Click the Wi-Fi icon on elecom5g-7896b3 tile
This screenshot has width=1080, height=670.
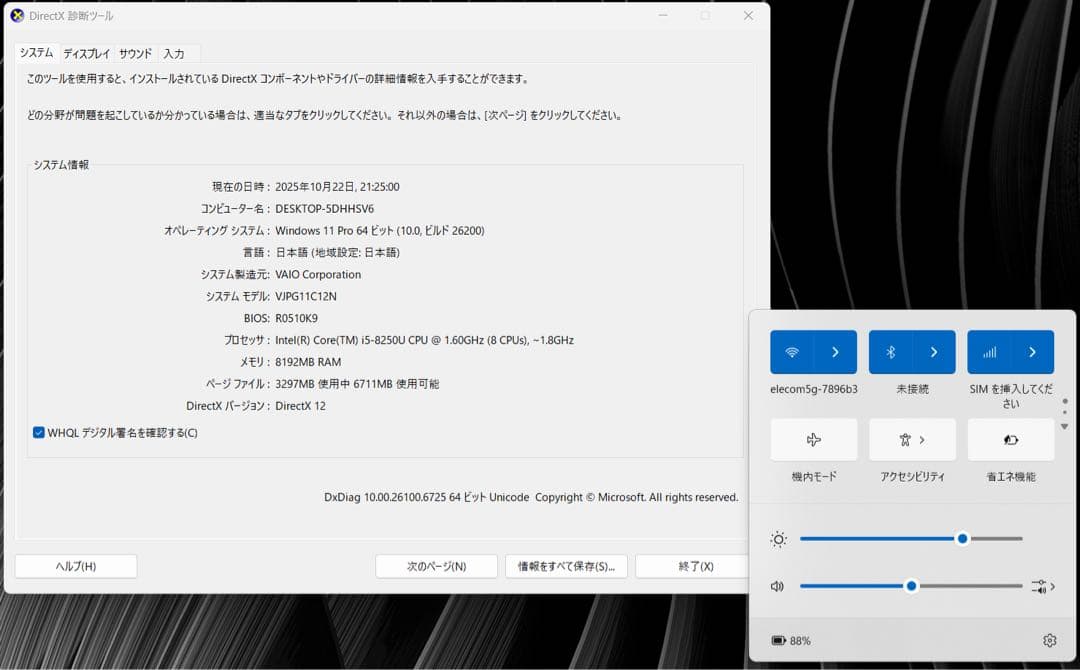[x=794, y=351]
